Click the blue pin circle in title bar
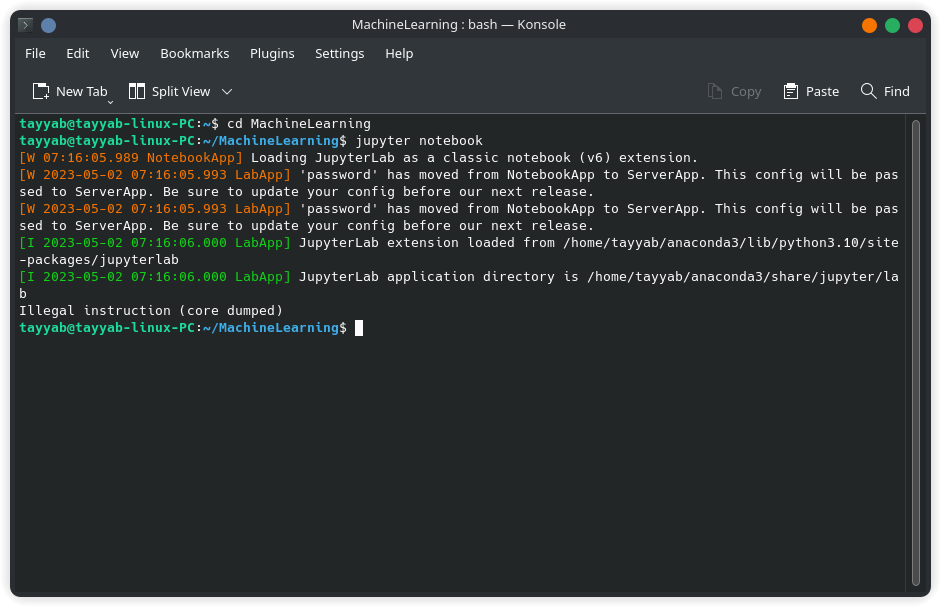This screenshot has width=941, height=607. (x=49, y=25)
